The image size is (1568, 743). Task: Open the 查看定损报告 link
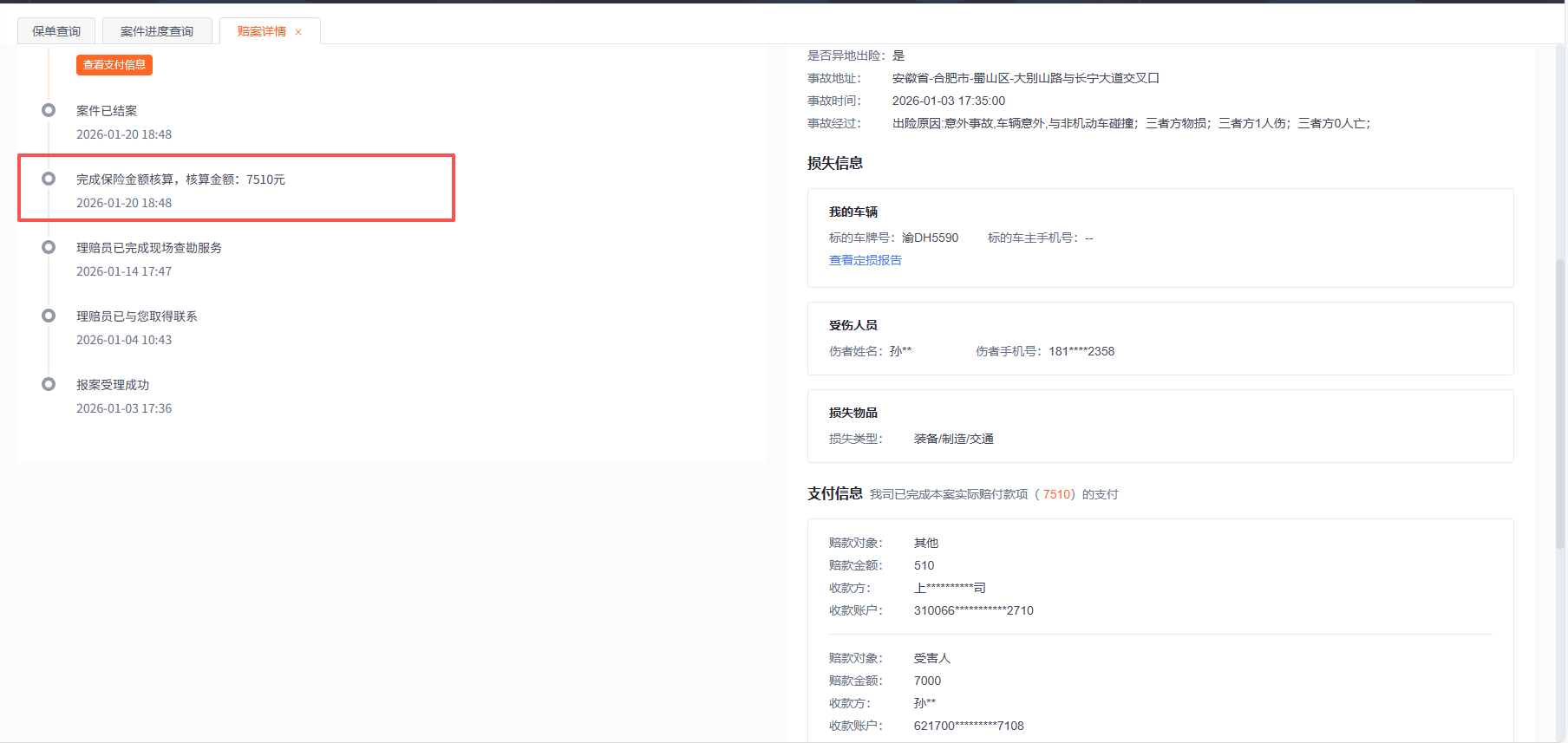pos(865,260)
